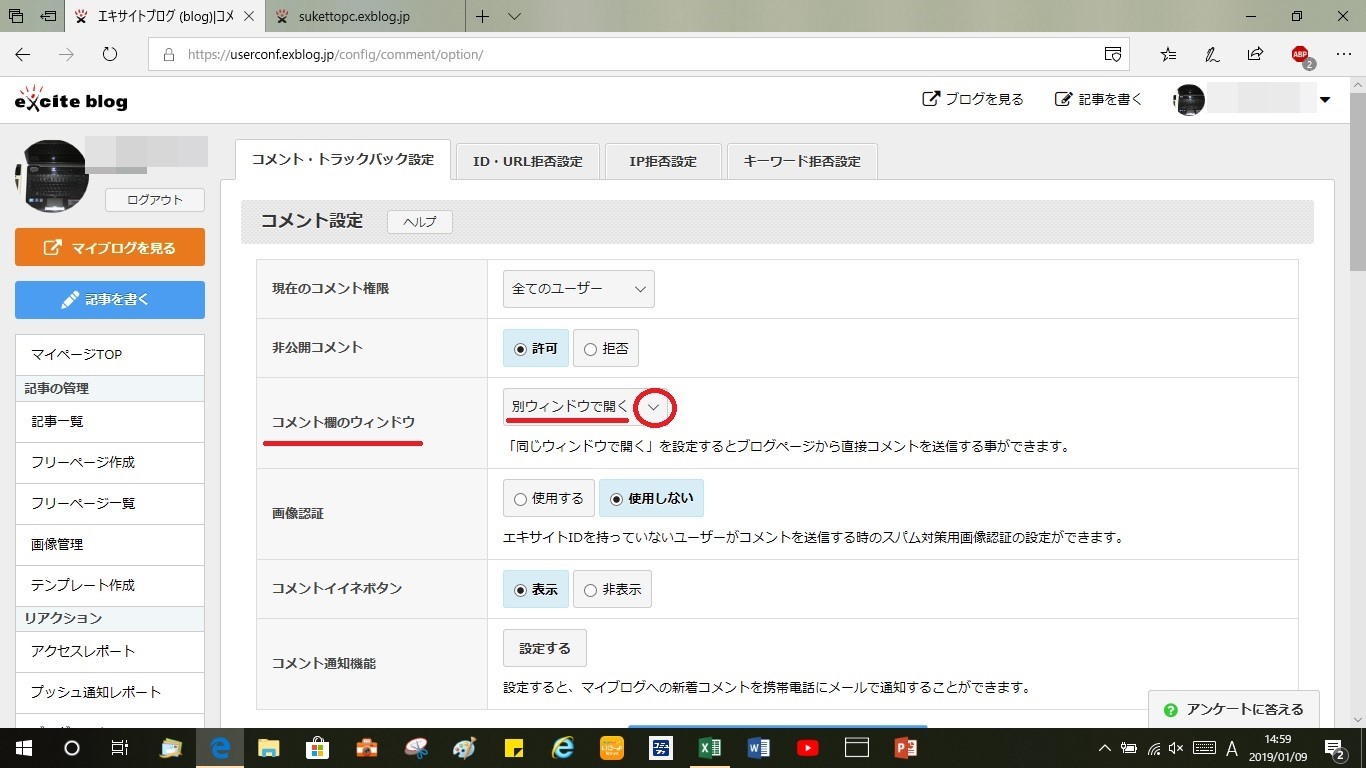Click the page vertical scrollbar
Viewport: 1366px width, 768px height.
(x=1357, y=180)
